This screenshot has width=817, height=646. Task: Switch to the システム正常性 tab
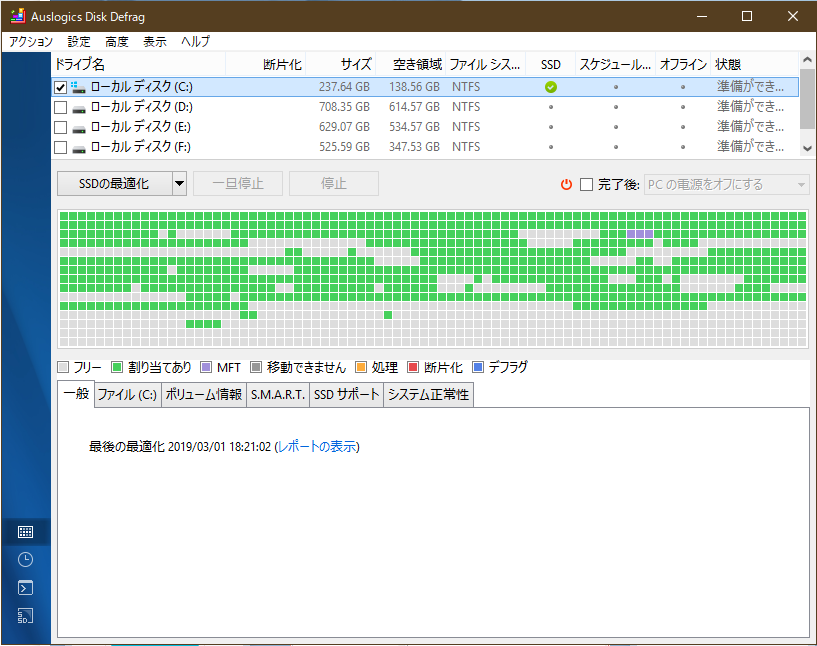[x=428, y=394]
